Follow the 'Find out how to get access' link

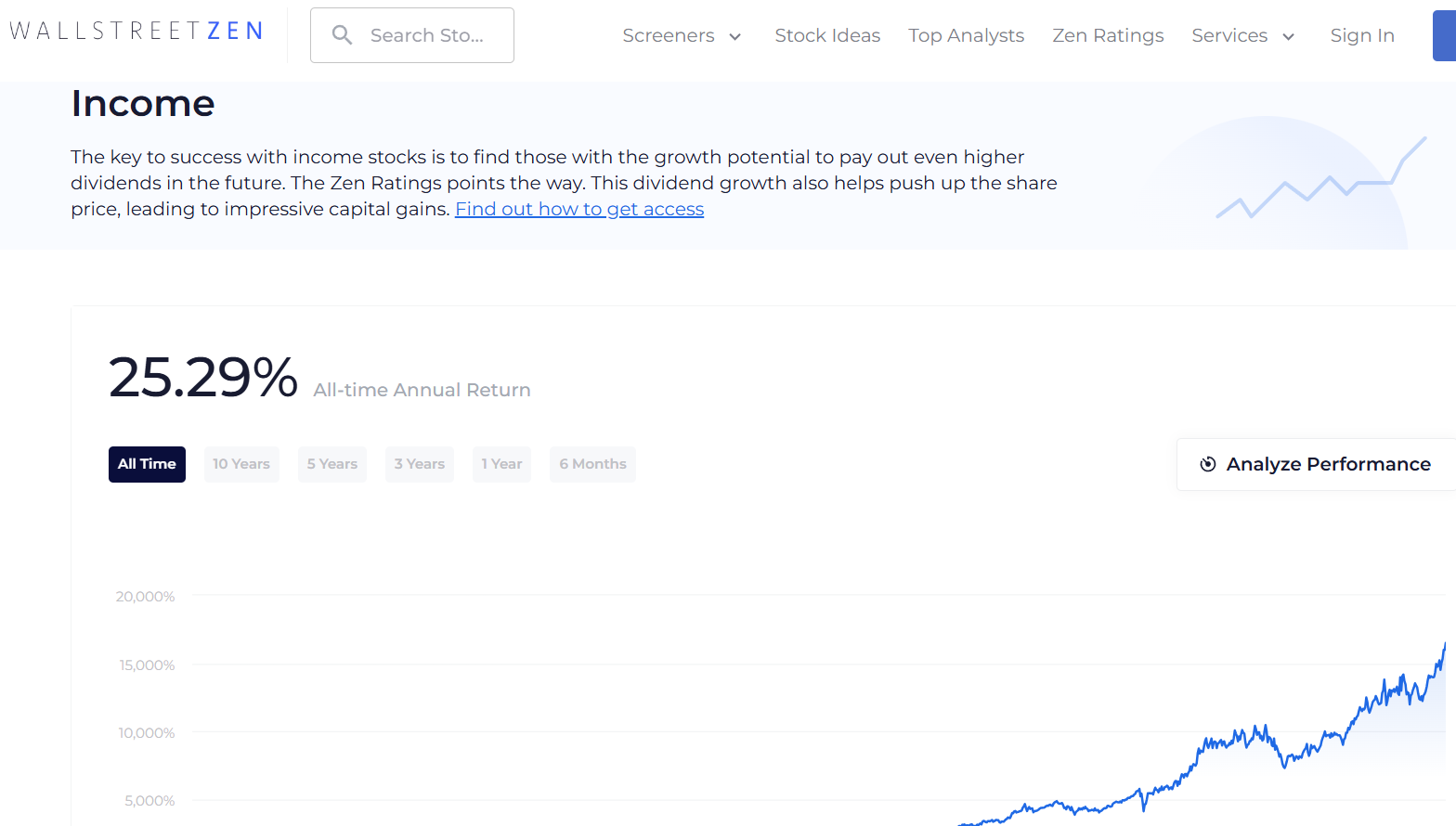pyautogui.click(x=579, y=209)
